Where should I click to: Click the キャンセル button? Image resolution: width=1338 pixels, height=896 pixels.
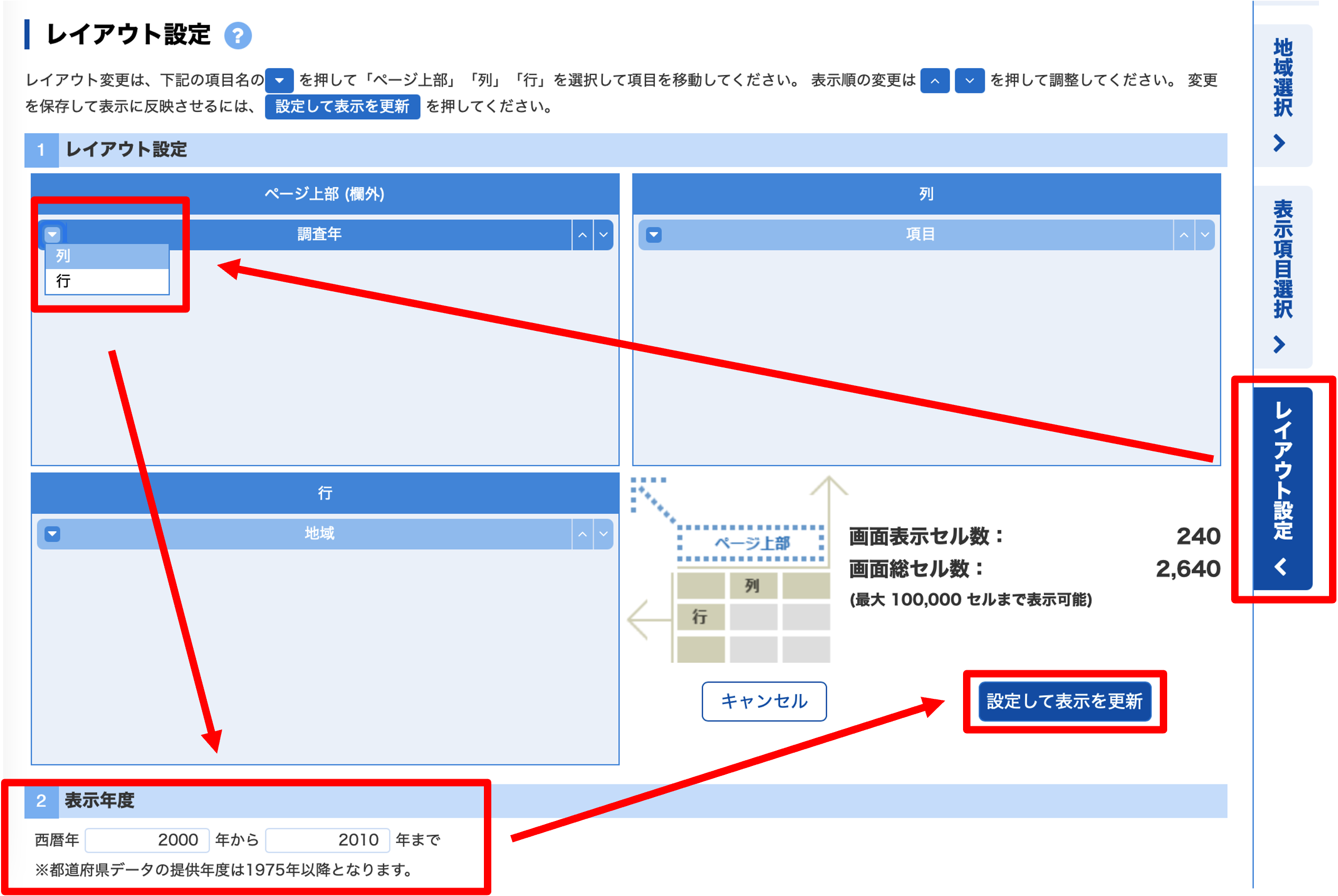[x=764, y=701]
